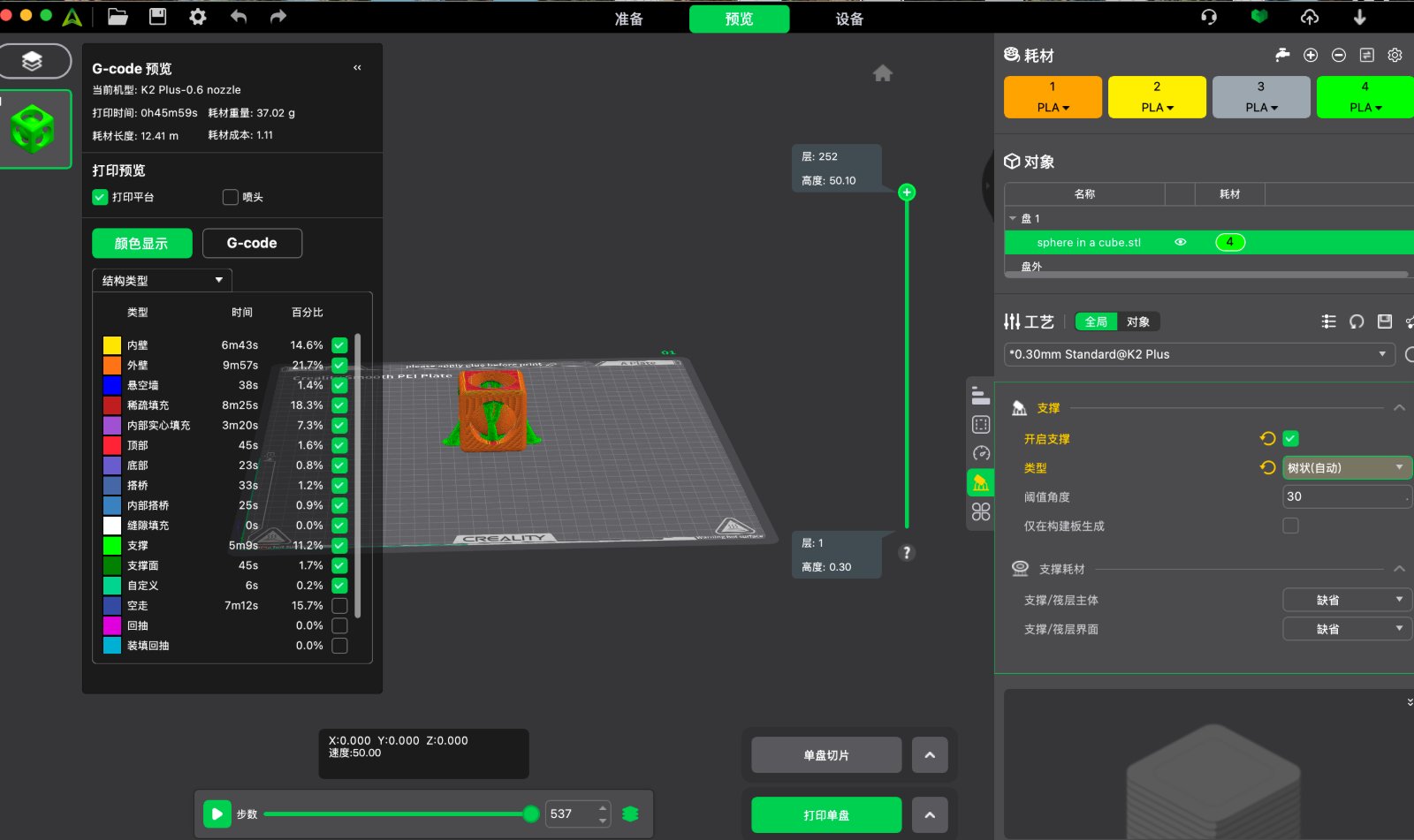The width and height of the screenshot is (1414, 840).
Task: Open preferences via the top gear icon
Action: pyautogui.click(x=198, y=17)
